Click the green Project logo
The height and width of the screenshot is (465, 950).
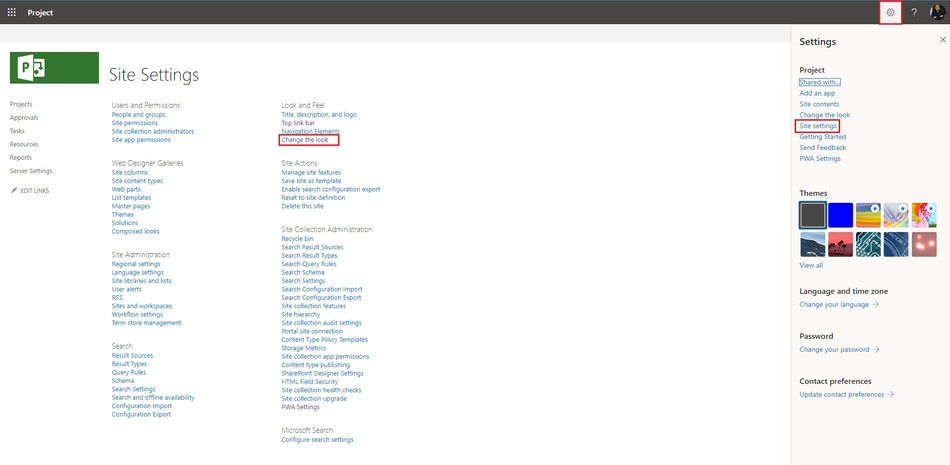55,68
